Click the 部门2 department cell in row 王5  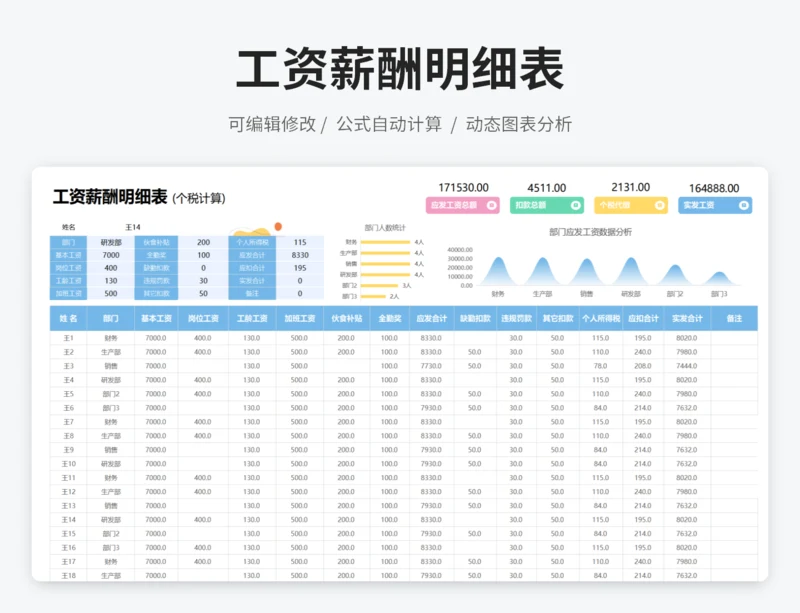click(111, 394)
